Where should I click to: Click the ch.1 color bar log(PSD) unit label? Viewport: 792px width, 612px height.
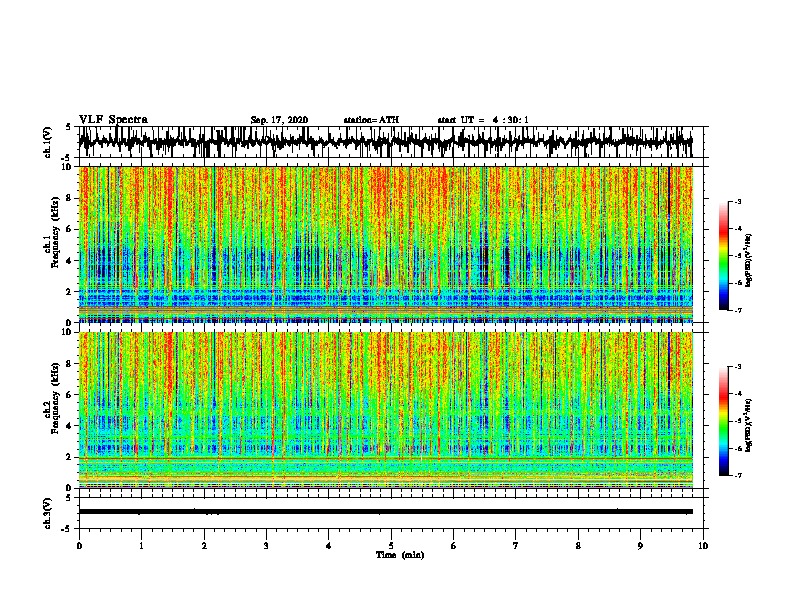click(749, 260)
